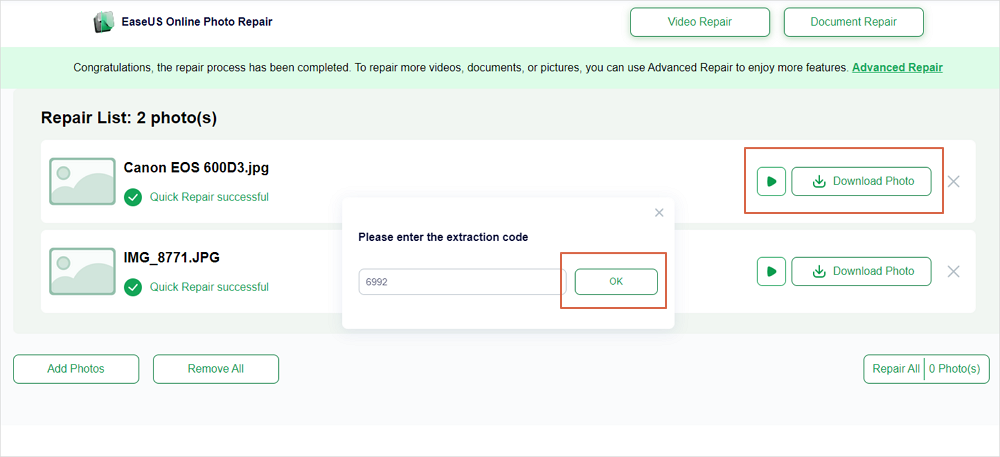Click the extraction code input field
This screenshot has width=1000, height=457.
pyautogui.click(x=462, y=282)
